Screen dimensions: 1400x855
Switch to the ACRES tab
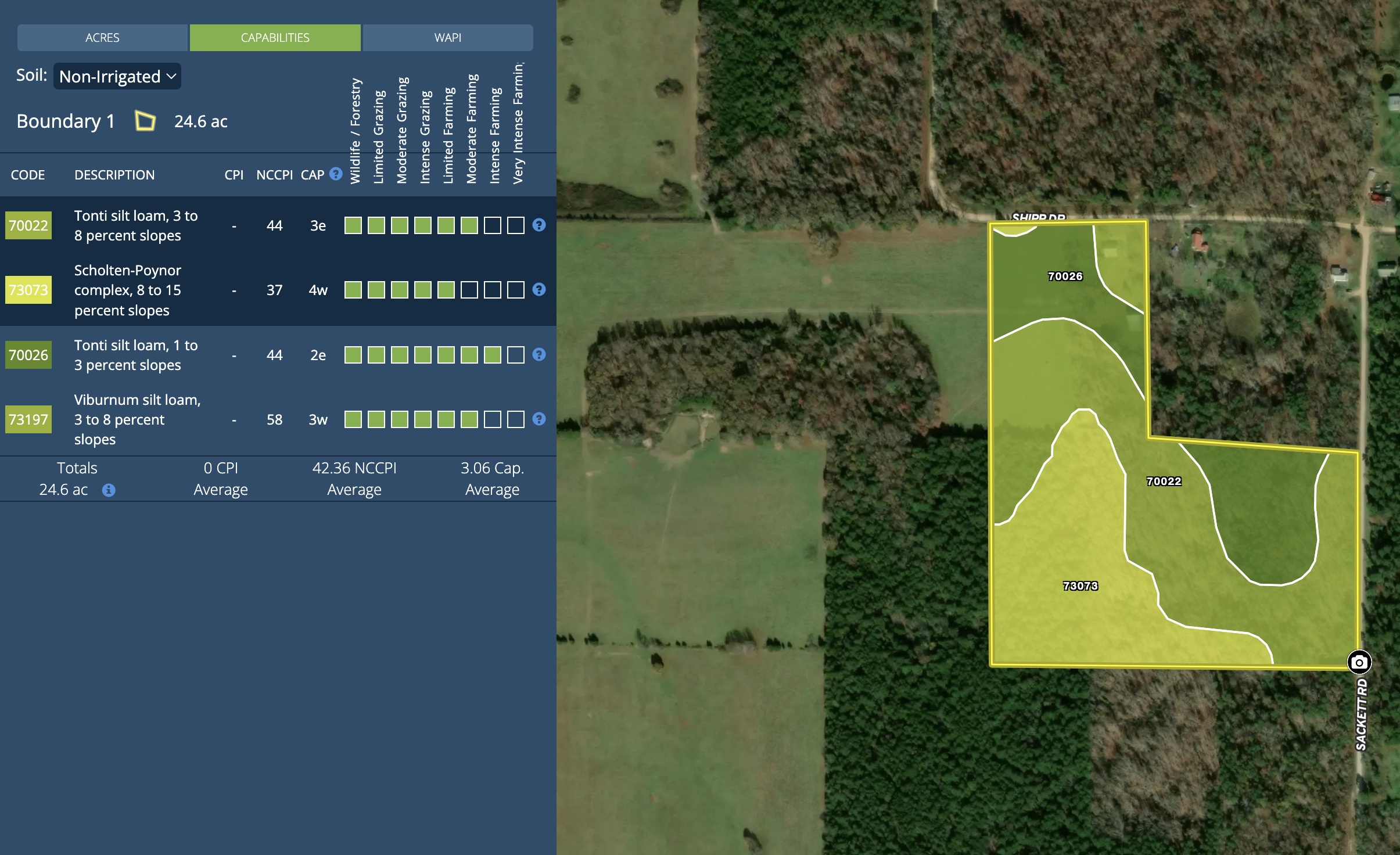coord(102,38)
